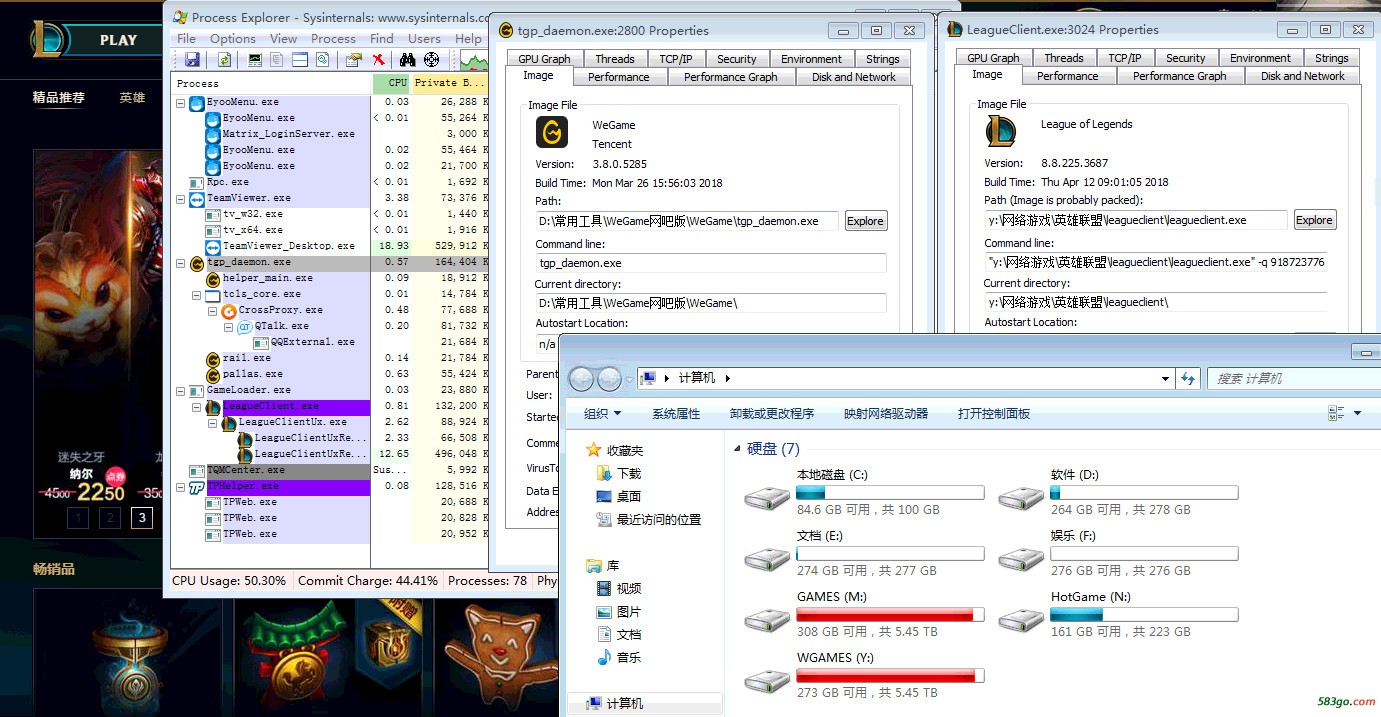The image size is (1381, 717).
Task: Collapse the LeagueClientUx.exe tree node
Action: (213, 422)
